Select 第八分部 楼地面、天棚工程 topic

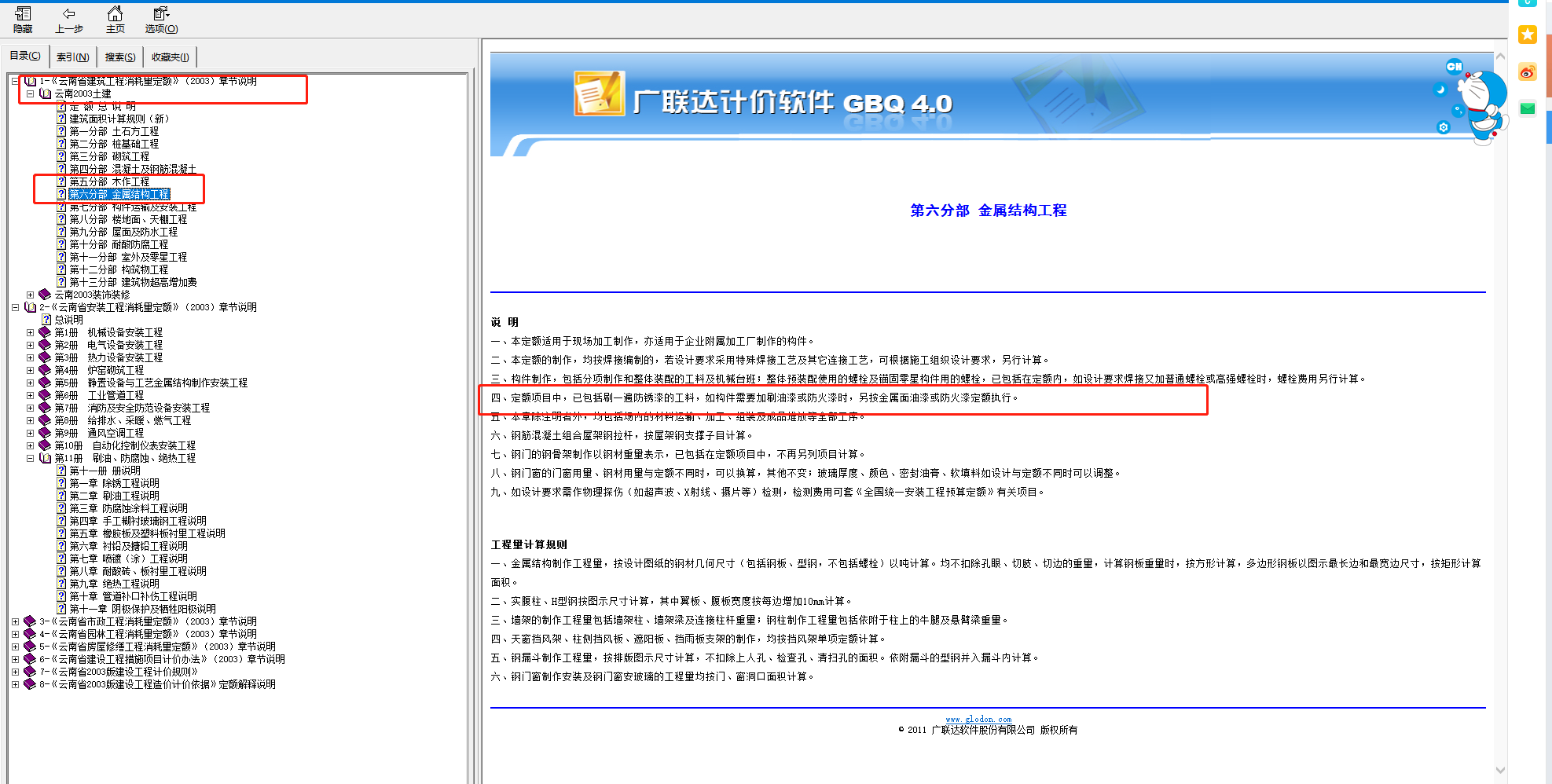click(x=128, y=219)
